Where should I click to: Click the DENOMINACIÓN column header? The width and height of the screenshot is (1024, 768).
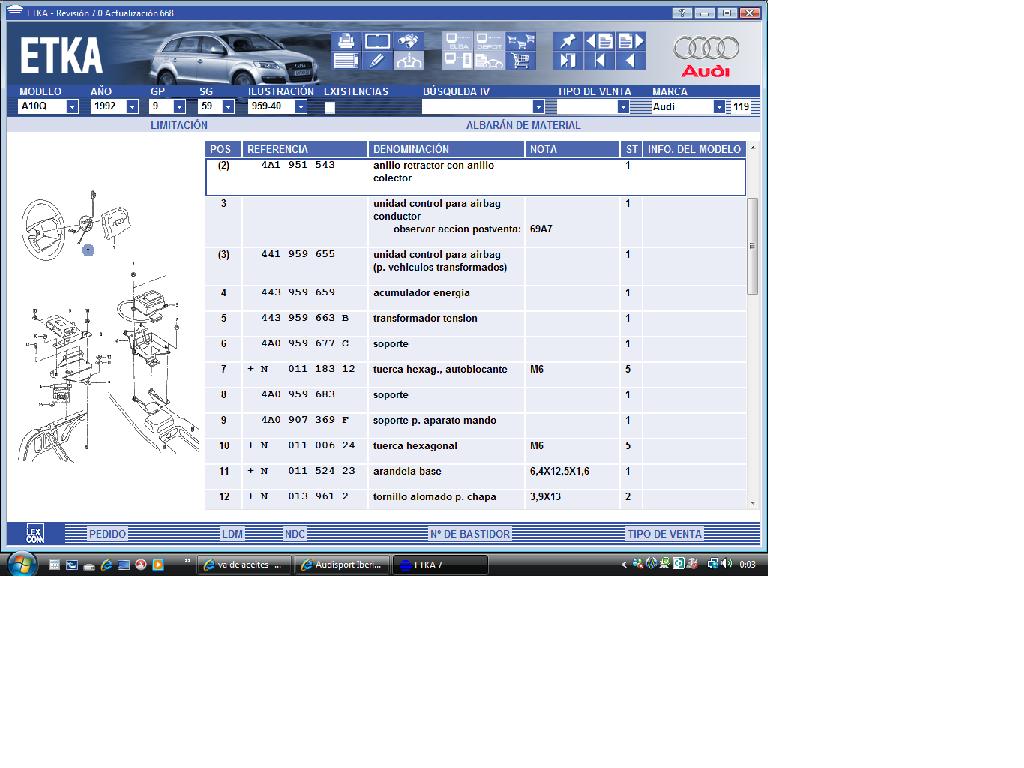point(447,149)
